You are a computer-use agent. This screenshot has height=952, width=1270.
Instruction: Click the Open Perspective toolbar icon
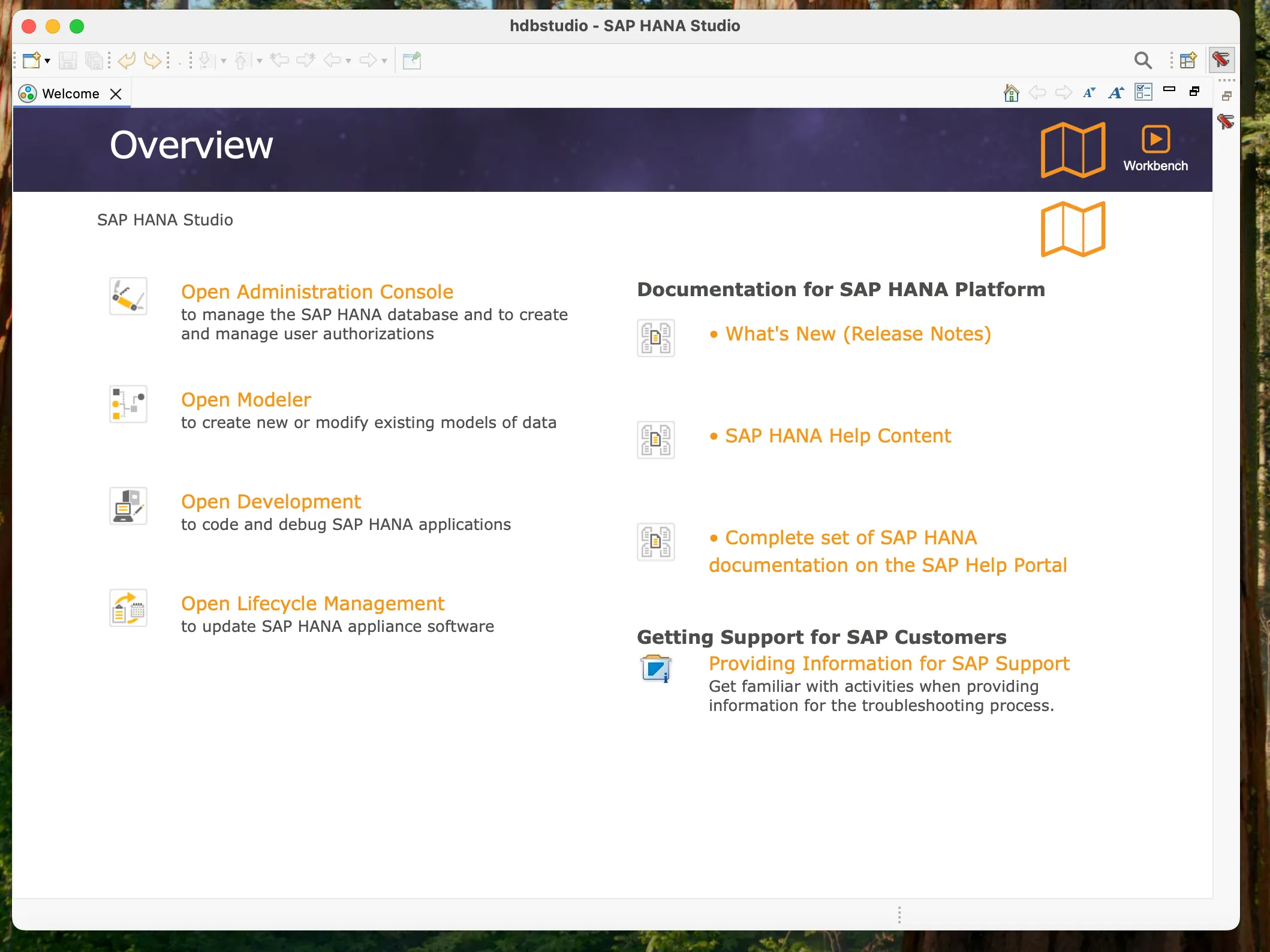point(1187,60)
